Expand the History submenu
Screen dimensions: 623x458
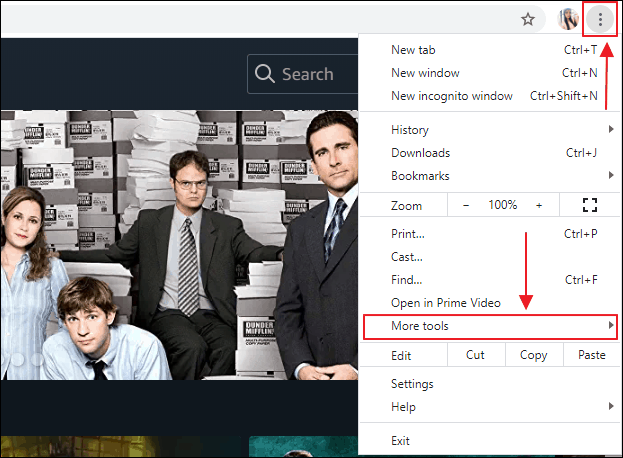pos(489,129)
